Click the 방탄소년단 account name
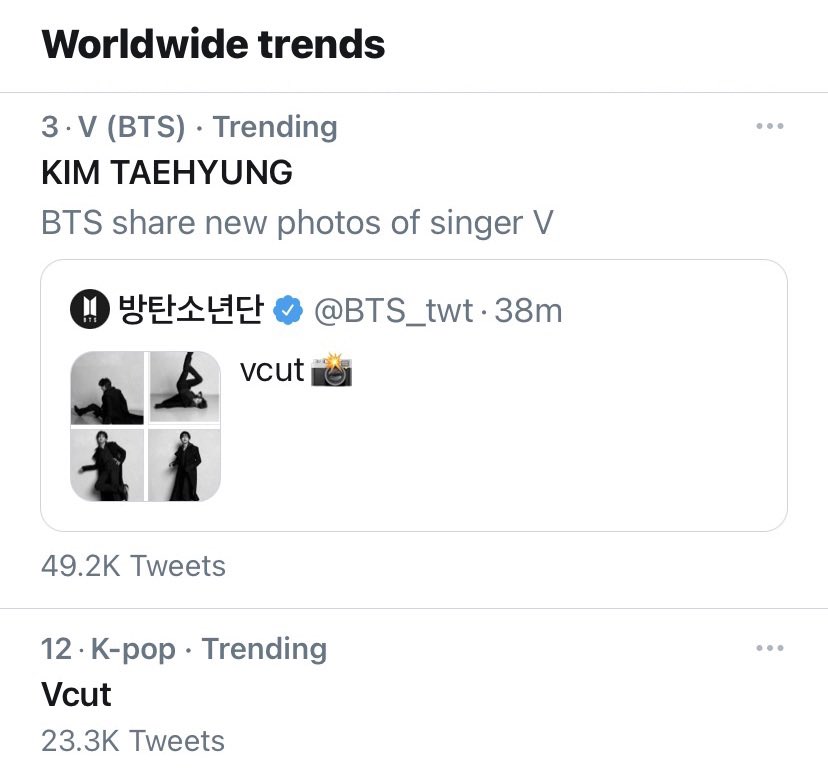 [190, 311]
